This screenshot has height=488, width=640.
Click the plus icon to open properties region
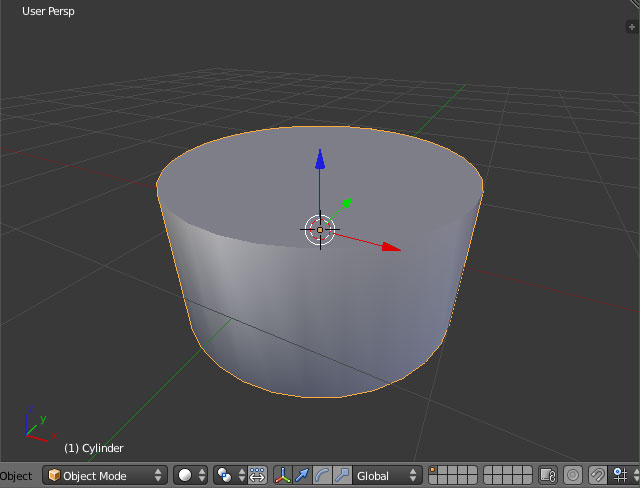click(631, 27)
